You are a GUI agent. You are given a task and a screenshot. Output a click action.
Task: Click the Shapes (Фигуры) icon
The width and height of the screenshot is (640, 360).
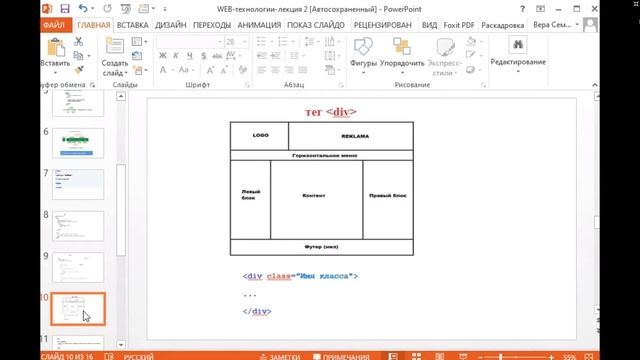363,47
